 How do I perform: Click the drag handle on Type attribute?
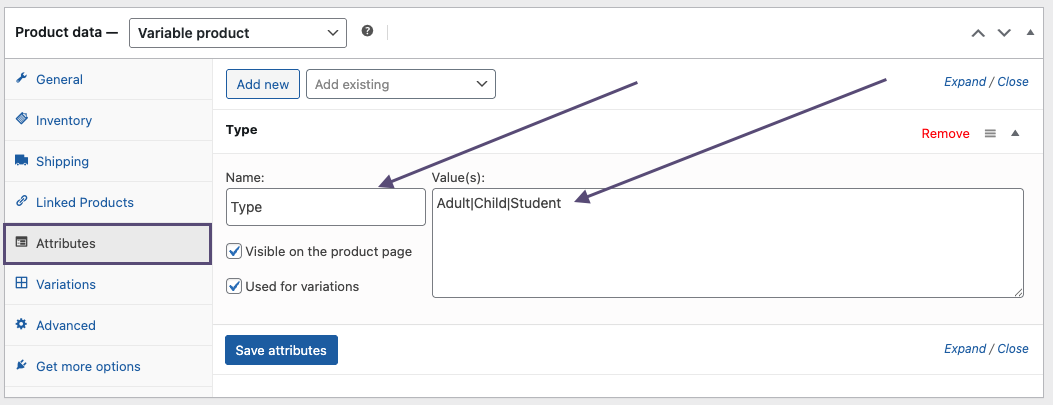coord(990,133)
